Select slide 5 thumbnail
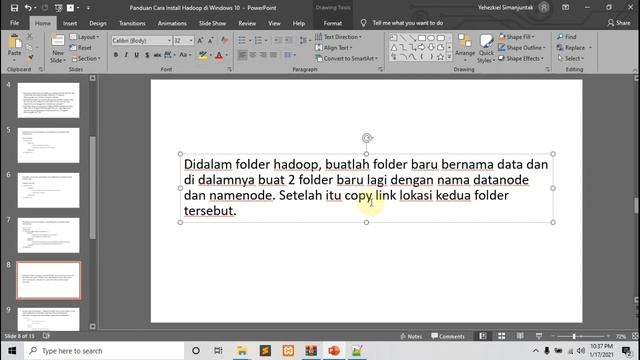The height and width of the screenshot is (360, 640). (x=49, y=145)
